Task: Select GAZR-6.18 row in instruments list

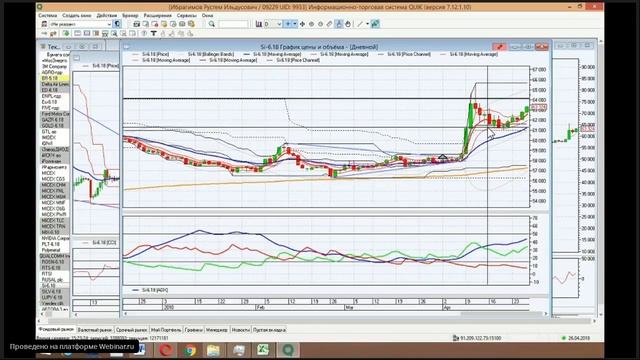Action: pos(55,120)
